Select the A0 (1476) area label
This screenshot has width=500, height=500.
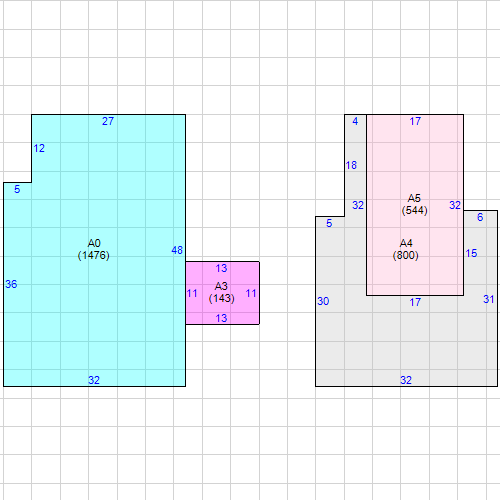click(x=94, y=249)
